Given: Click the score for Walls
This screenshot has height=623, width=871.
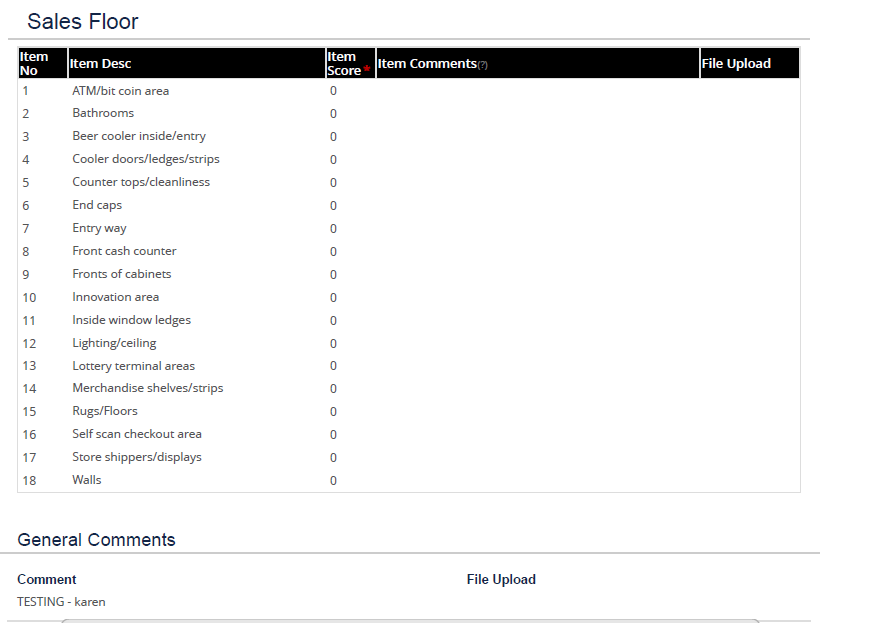Looking at the screenshot, I should click(333, 480).
